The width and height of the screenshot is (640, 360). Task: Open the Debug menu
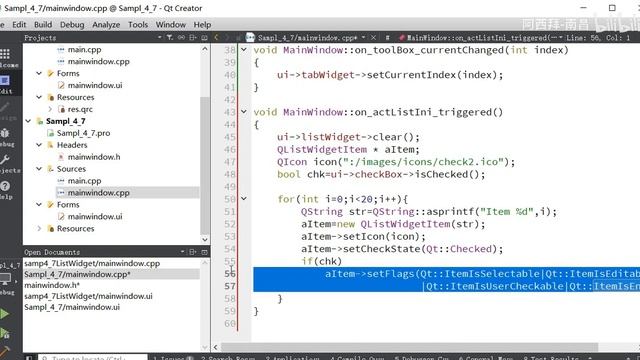click(72, 24)
